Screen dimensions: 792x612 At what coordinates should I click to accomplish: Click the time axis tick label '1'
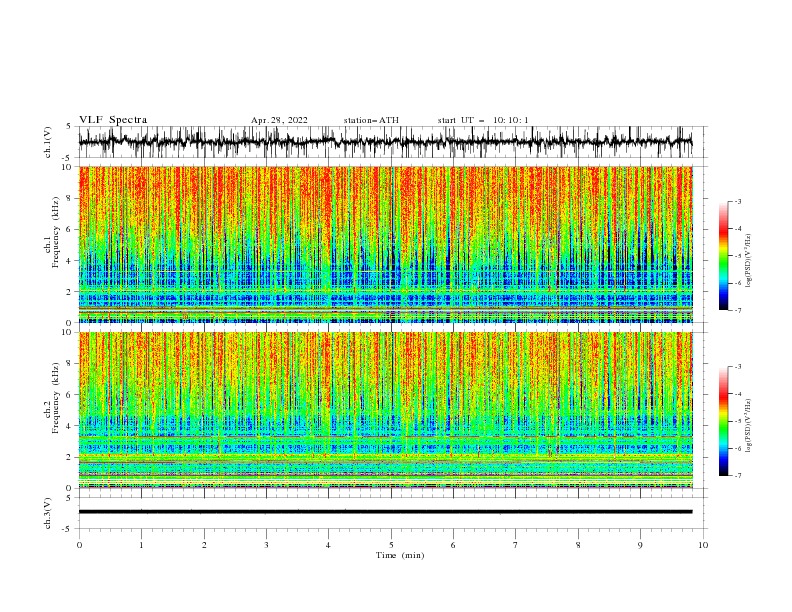(x=141, y=545)
